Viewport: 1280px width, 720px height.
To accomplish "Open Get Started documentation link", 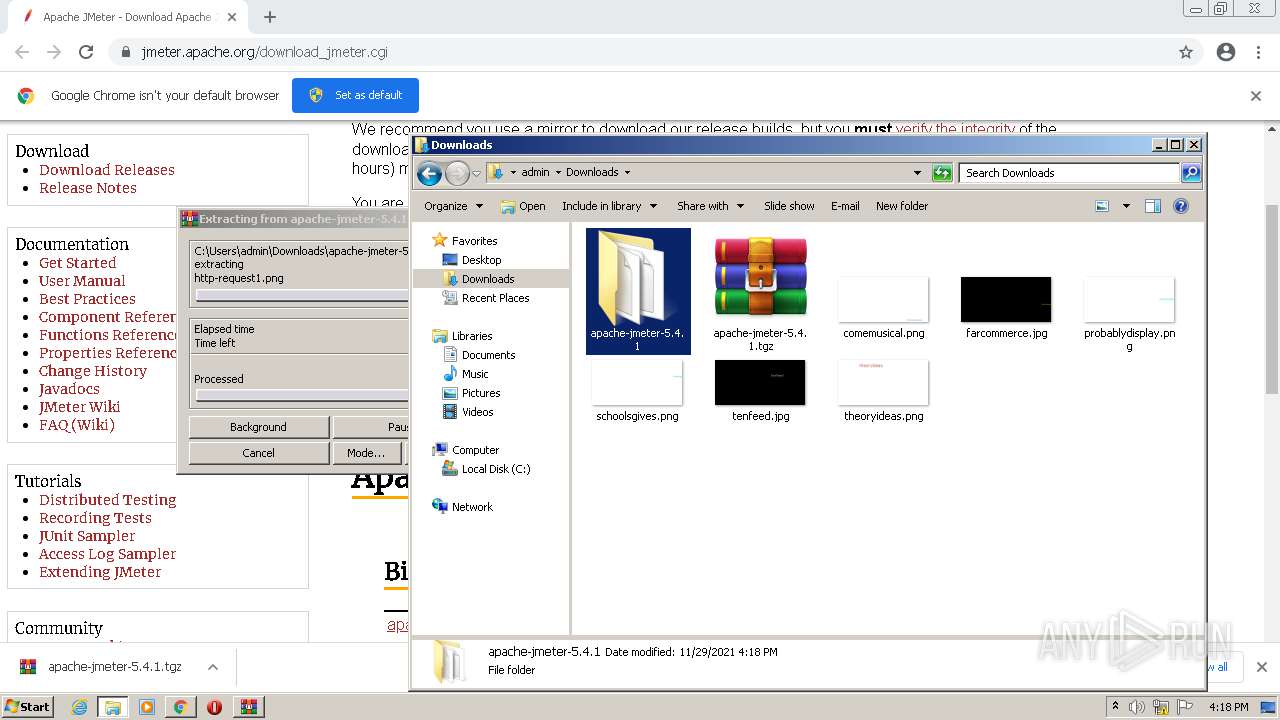I will coord(78,263).
